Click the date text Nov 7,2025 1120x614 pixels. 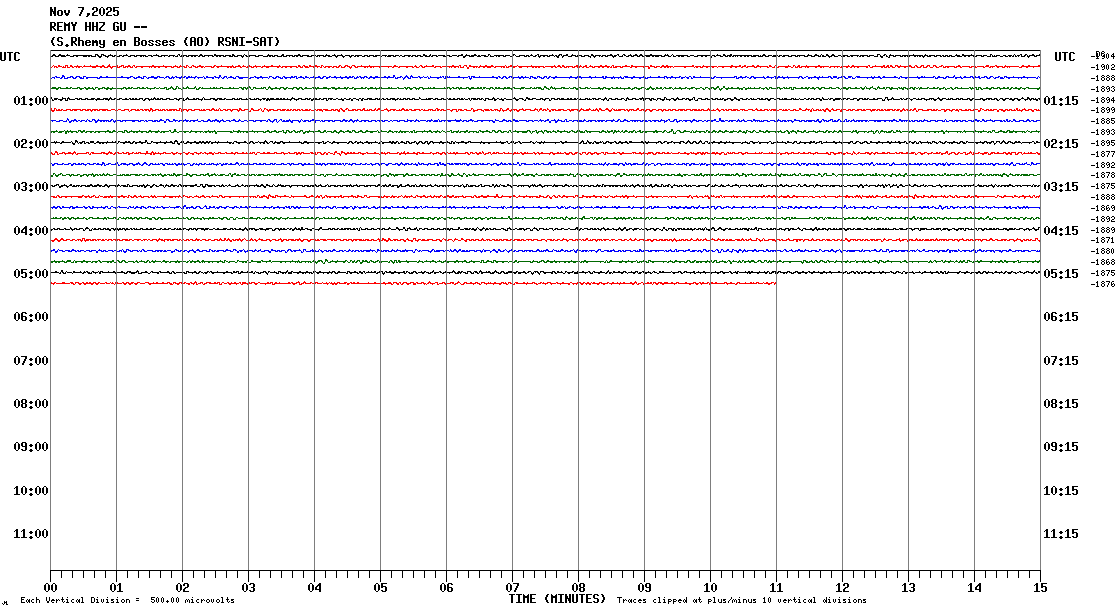84,12
